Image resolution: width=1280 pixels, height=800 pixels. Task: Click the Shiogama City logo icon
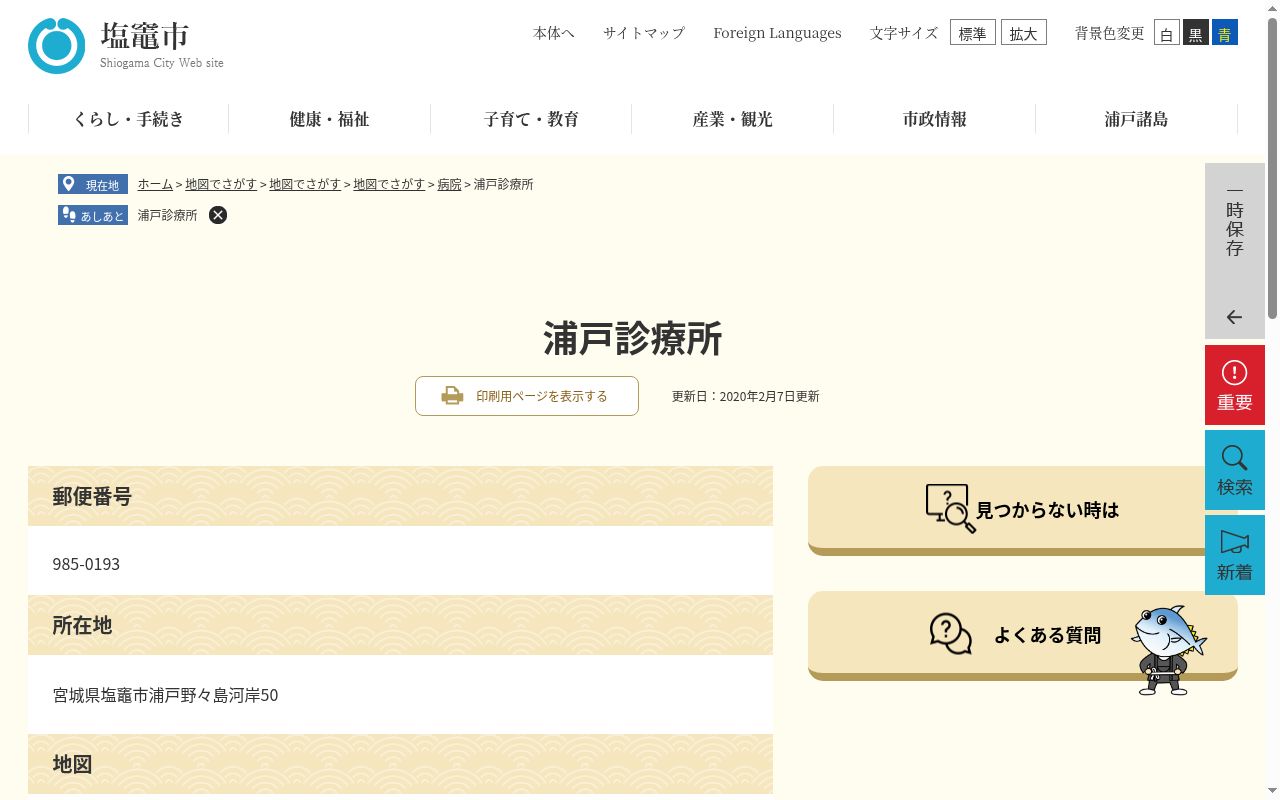pyautogui.click(x=57, y=46)
